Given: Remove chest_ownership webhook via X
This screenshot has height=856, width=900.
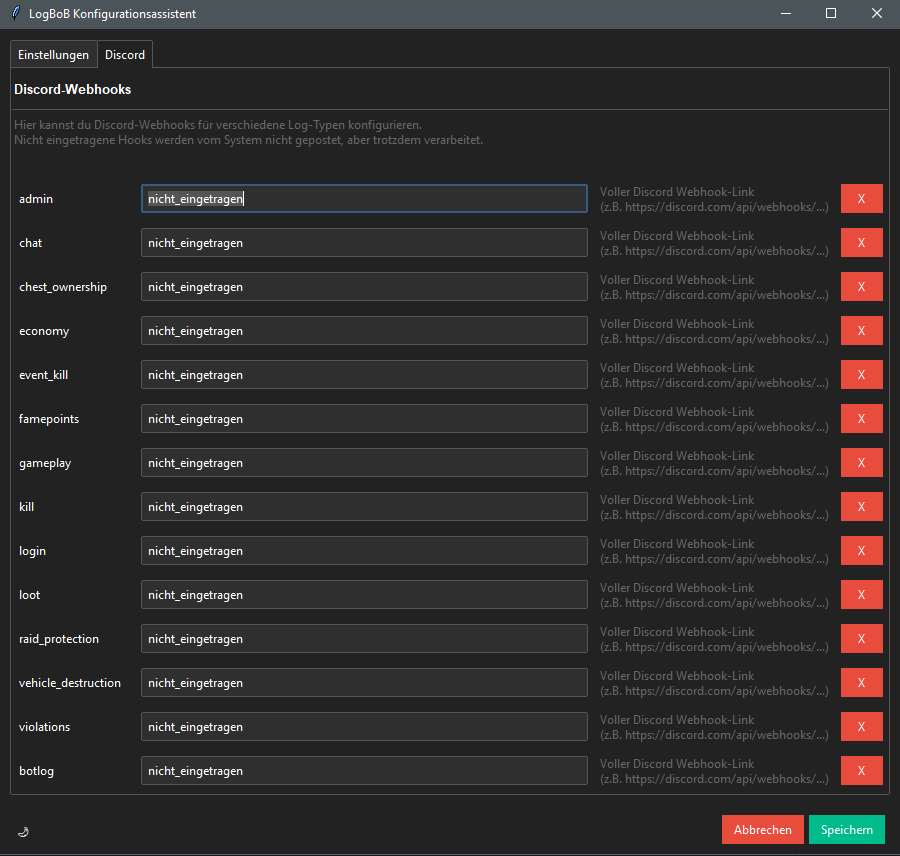Looking at the screenshot, I should click(x=862, y=286).
